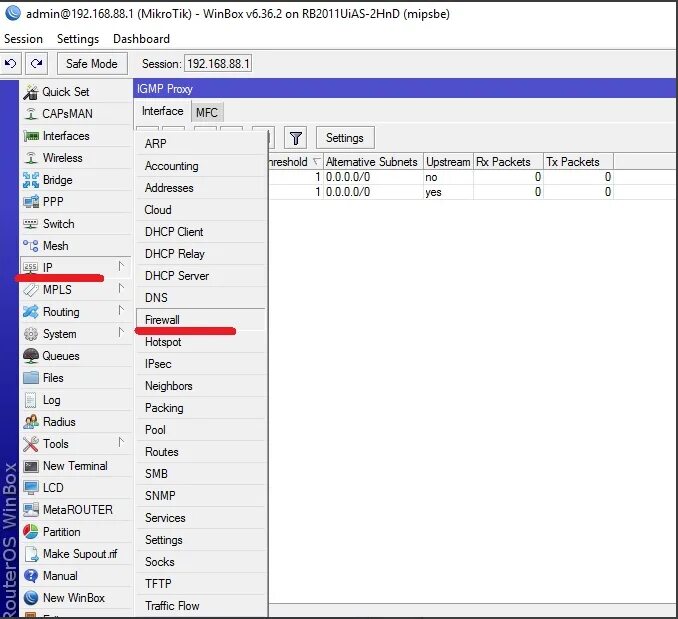Select TFTP from IP submenu
This screenshot has width=678, height=619.
(x=201, y=584)
